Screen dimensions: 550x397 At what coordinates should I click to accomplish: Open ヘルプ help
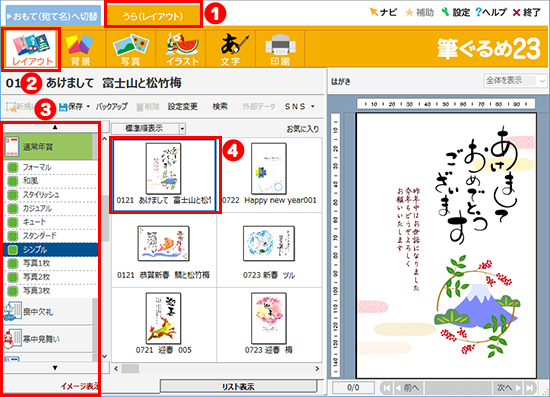[491, 12]
